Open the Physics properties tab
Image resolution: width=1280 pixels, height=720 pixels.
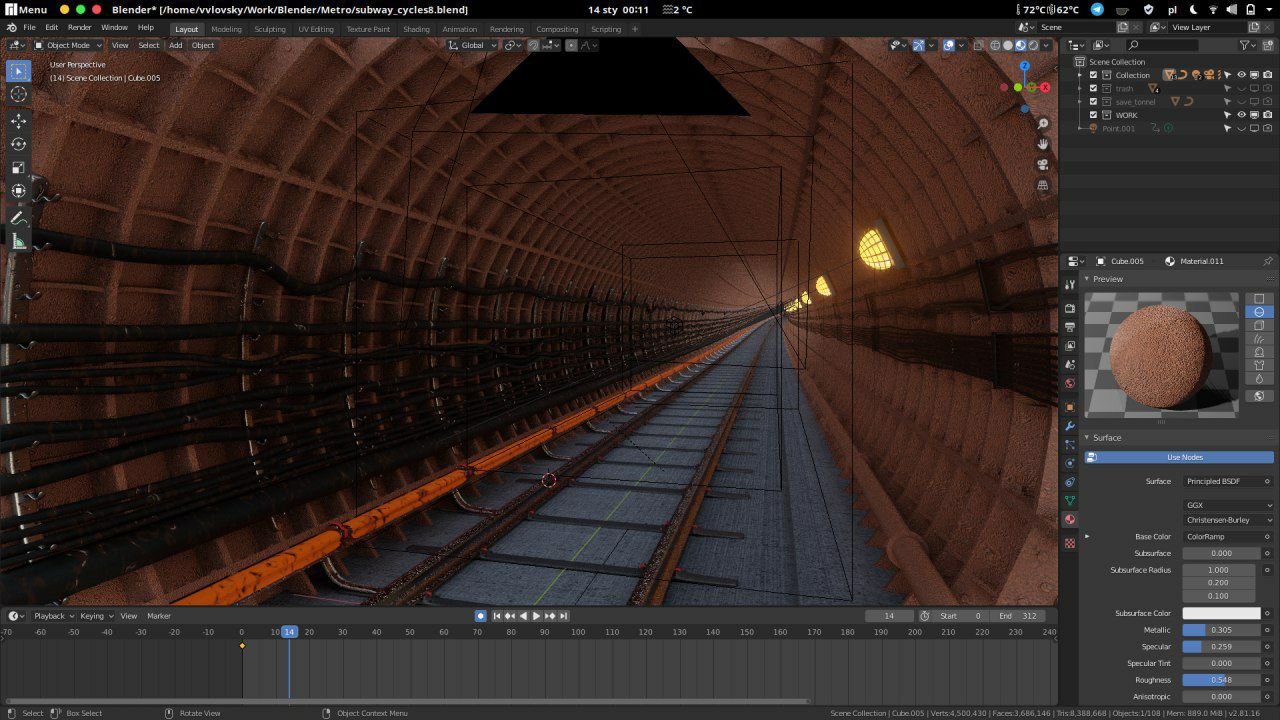(1069, 463)
